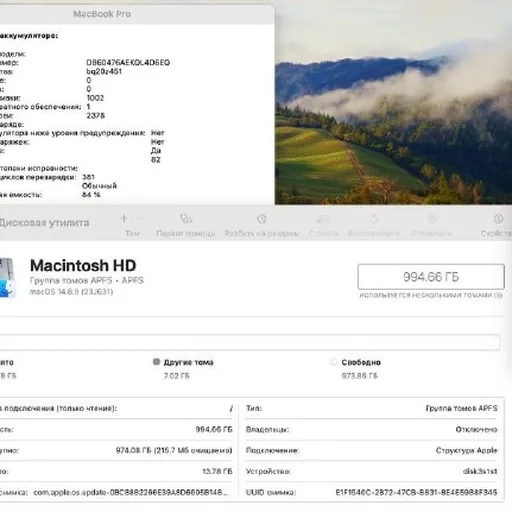Click the 974.08 ГБ (215.7 МБ очищаемо) value
The height and width of the screenshot is (512, 512).
pos(174,450)
